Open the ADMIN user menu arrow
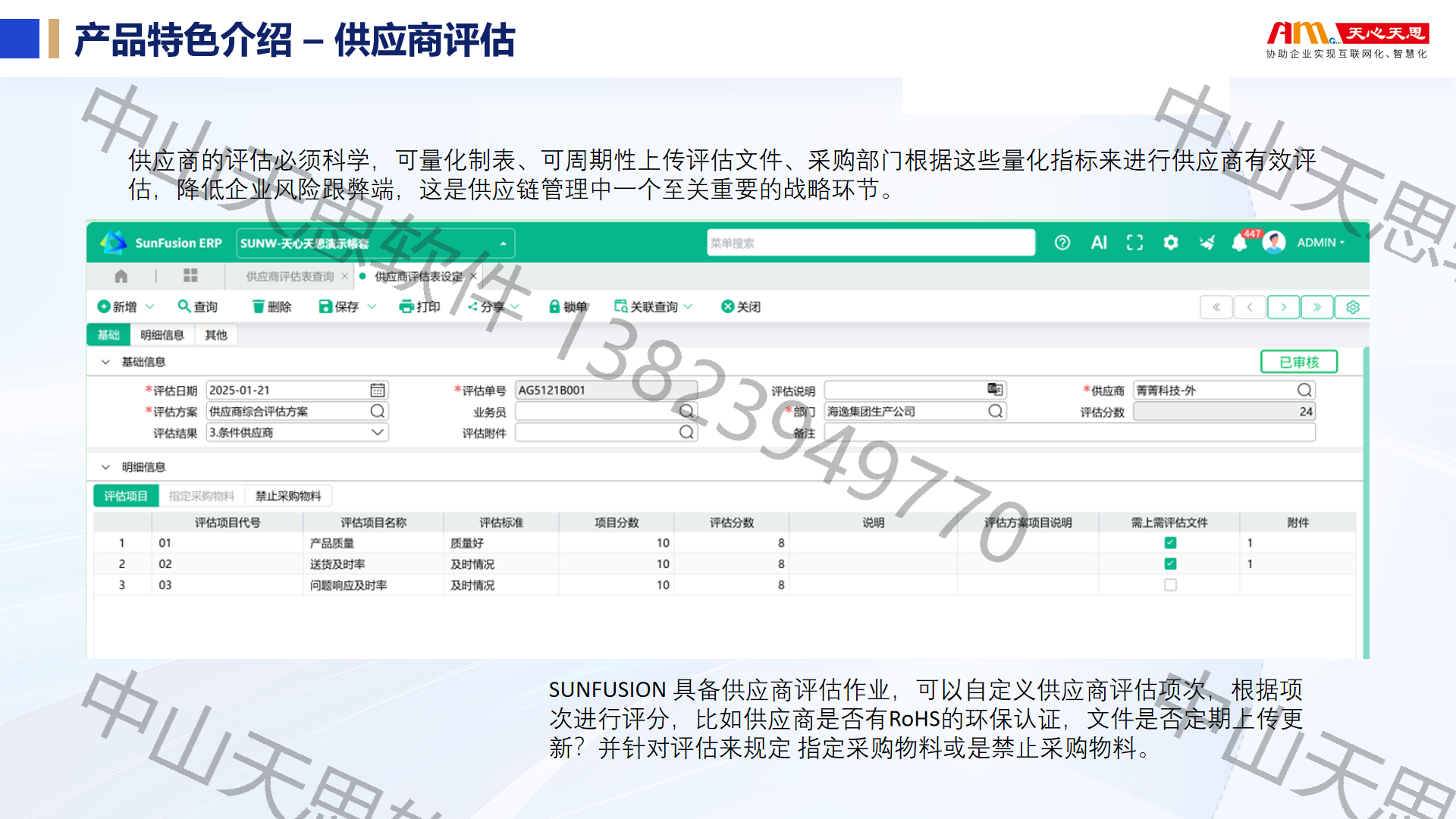The image size is (1456, 819). (1342, 243)
